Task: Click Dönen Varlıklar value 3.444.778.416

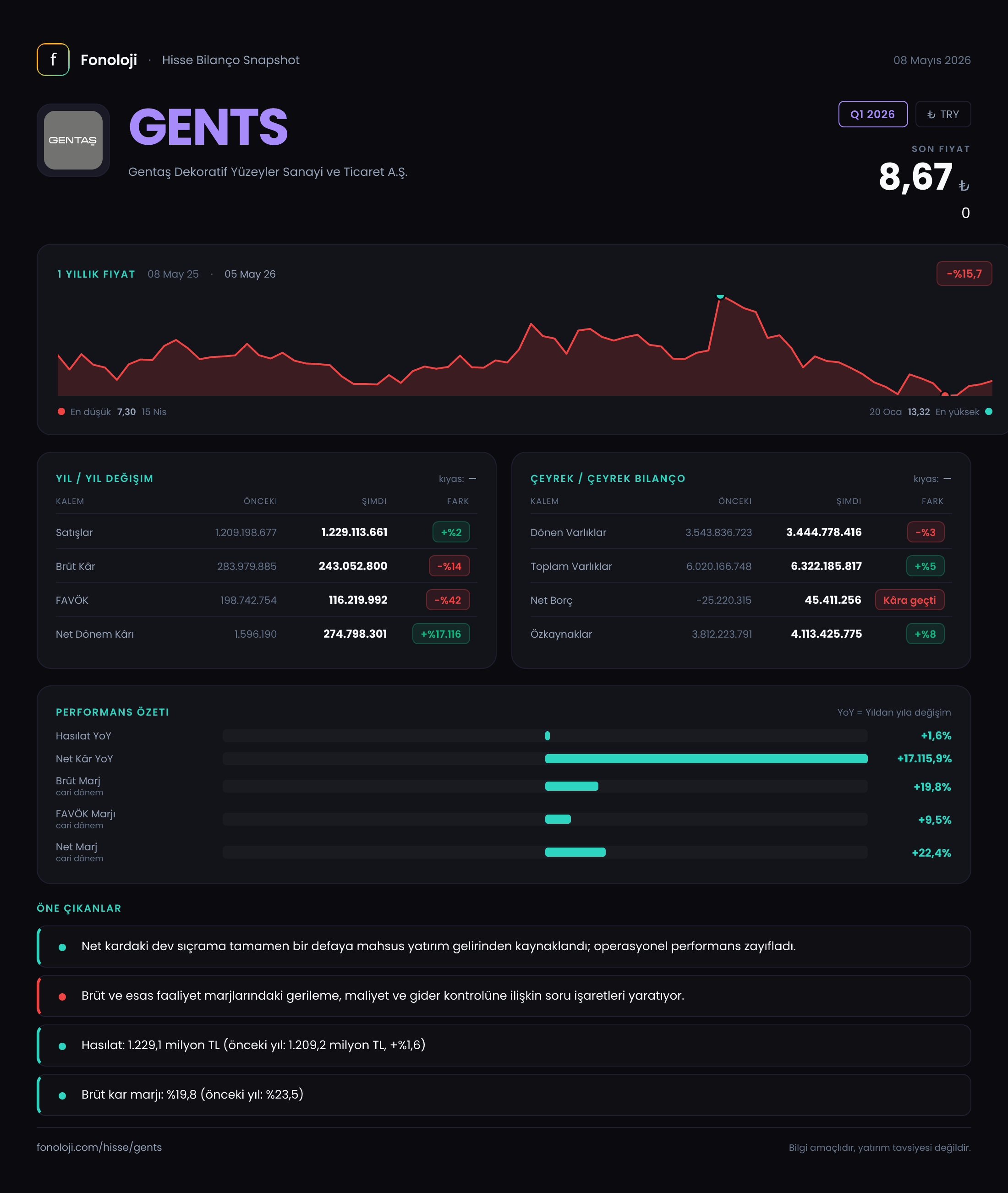Action: (824, 532)
